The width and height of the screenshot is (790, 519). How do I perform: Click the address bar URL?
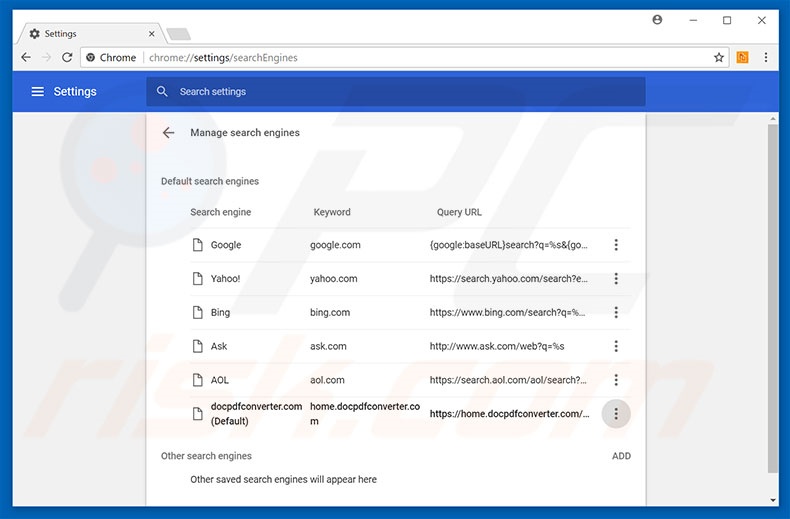223,57
